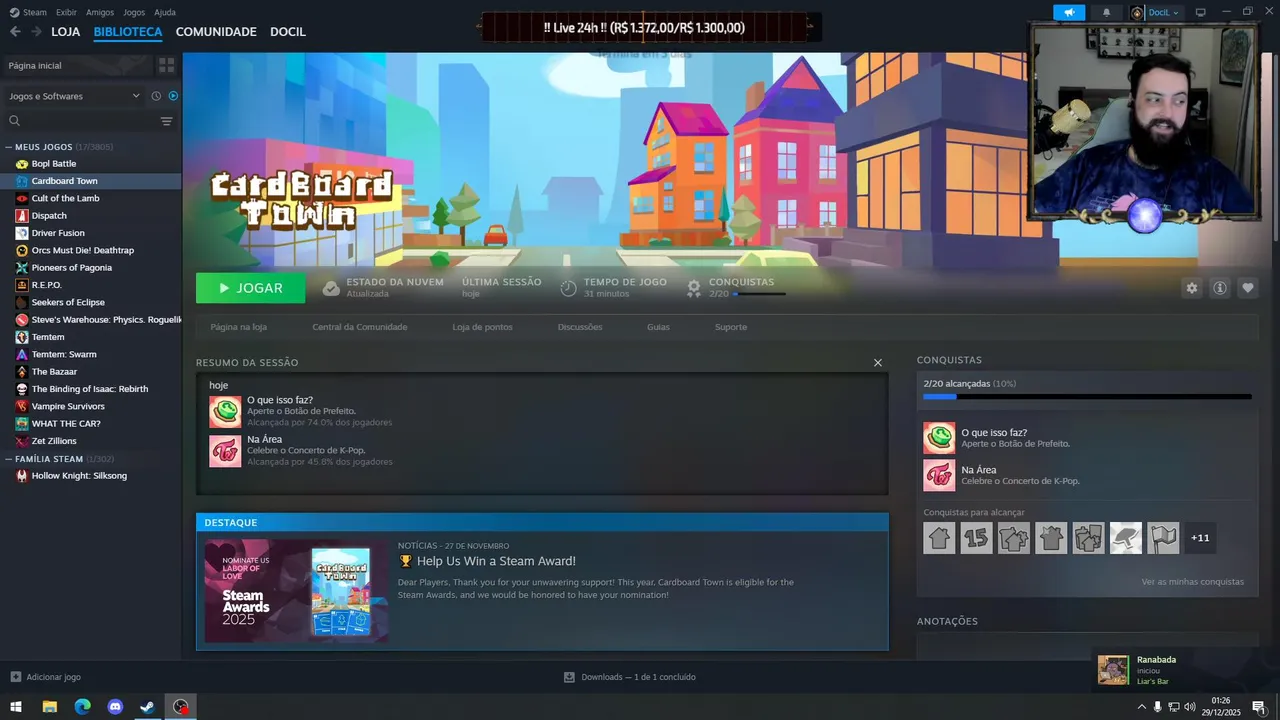Sort library by recent activity clock icon

click(x=156, y=96)
